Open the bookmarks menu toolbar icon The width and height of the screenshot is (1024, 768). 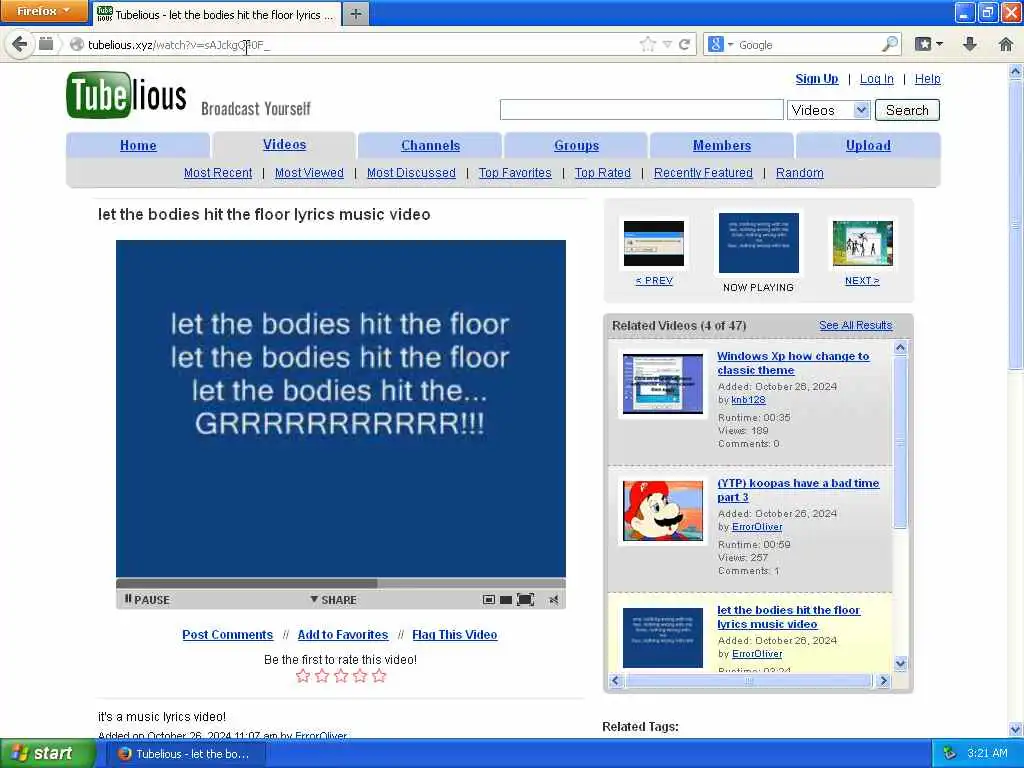[923, 44]
